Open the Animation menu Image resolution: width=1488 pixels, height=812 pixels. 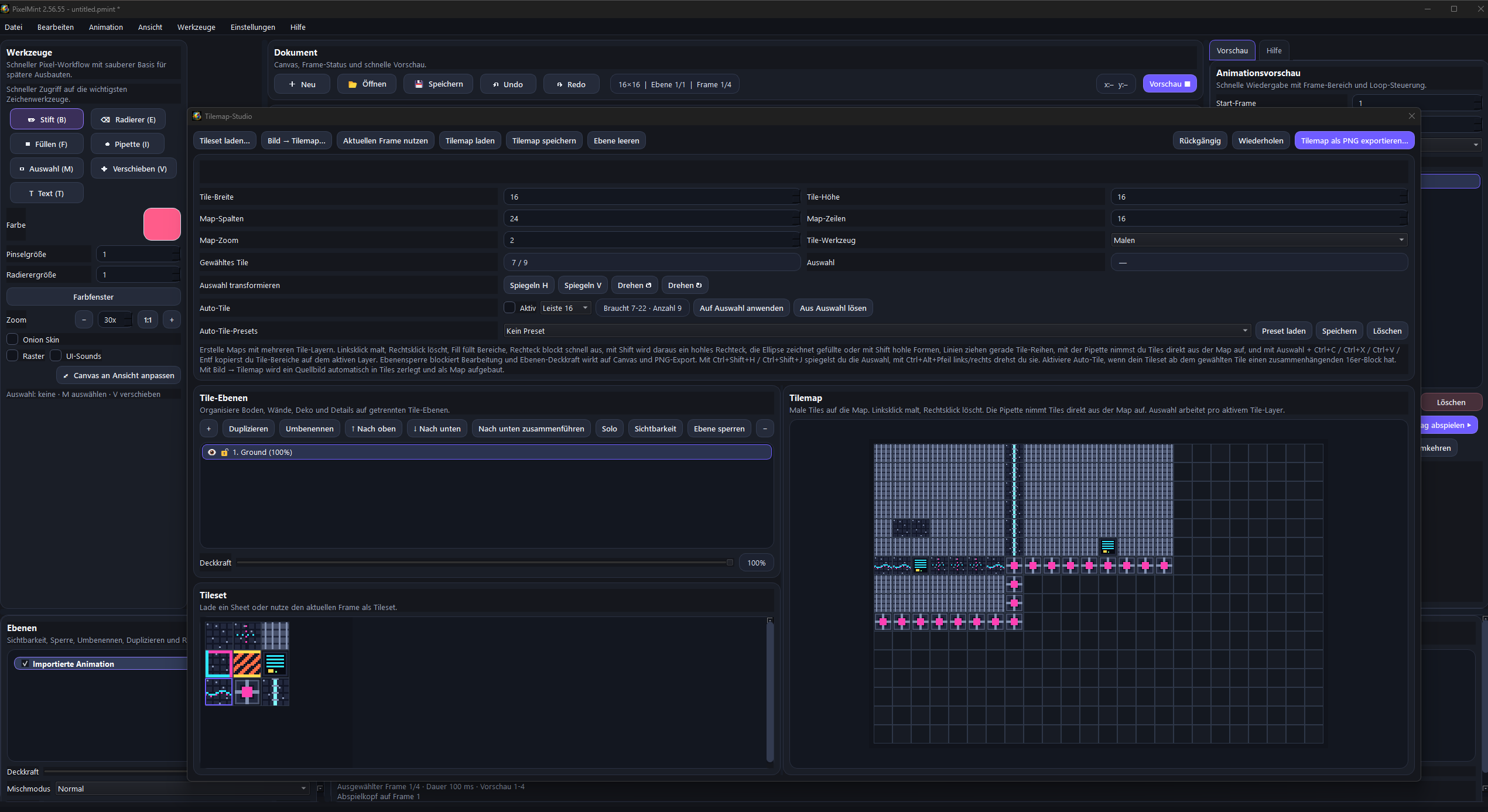pos(105,27)
